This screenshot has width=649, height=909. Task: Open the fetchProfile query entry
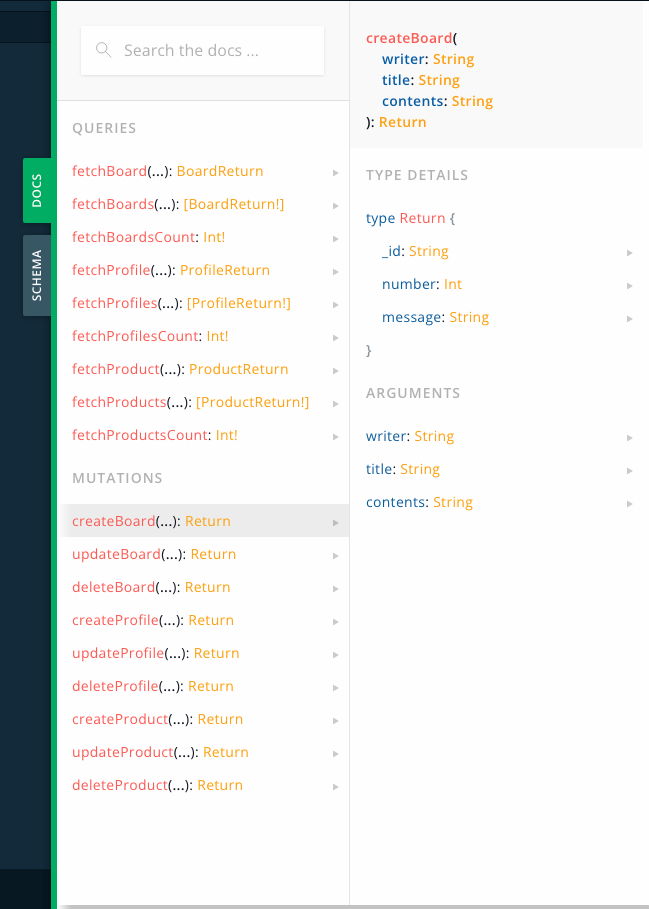pos(205,271)
